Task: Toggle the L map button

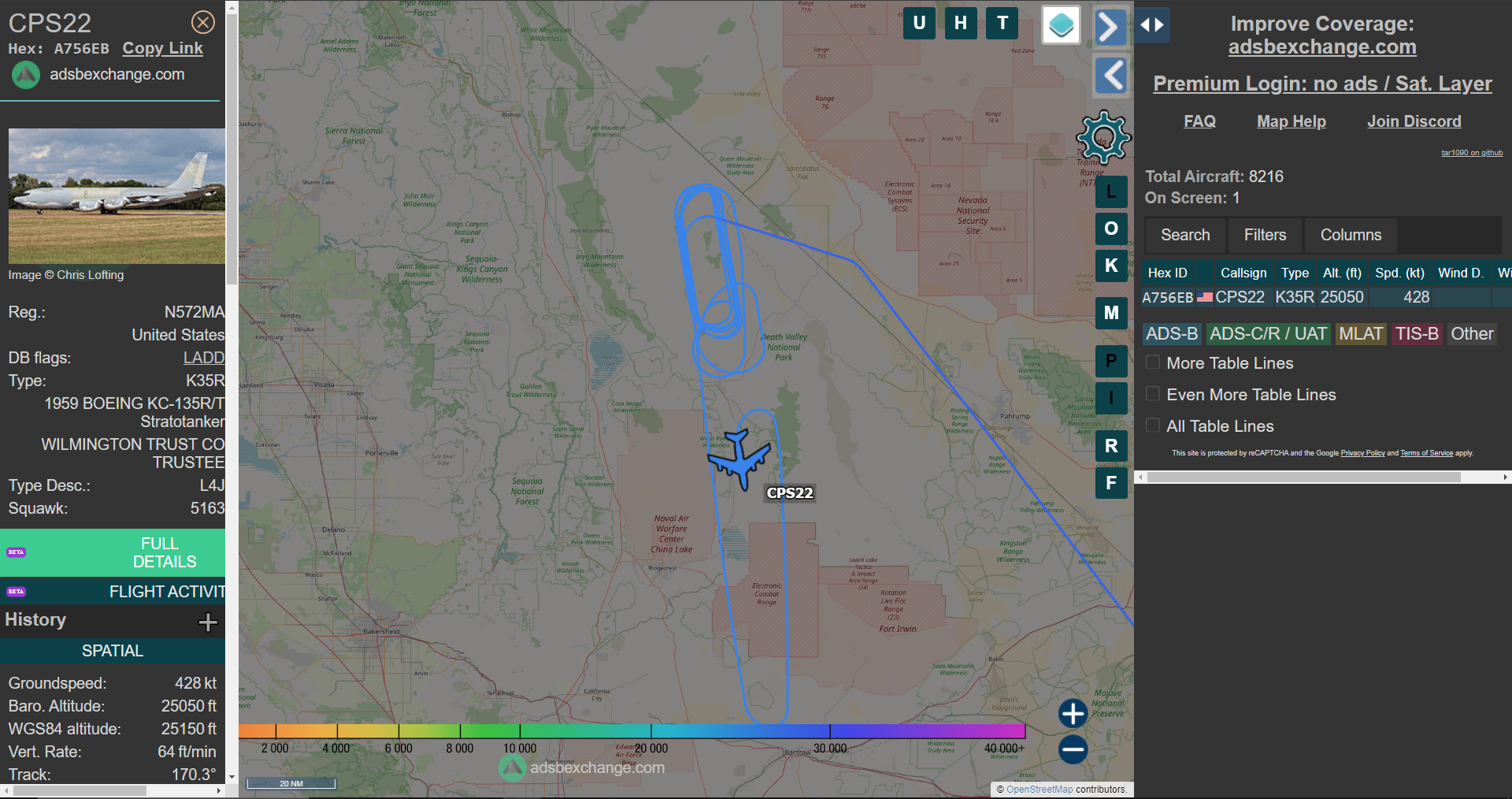Action: tap(1111, 191)
